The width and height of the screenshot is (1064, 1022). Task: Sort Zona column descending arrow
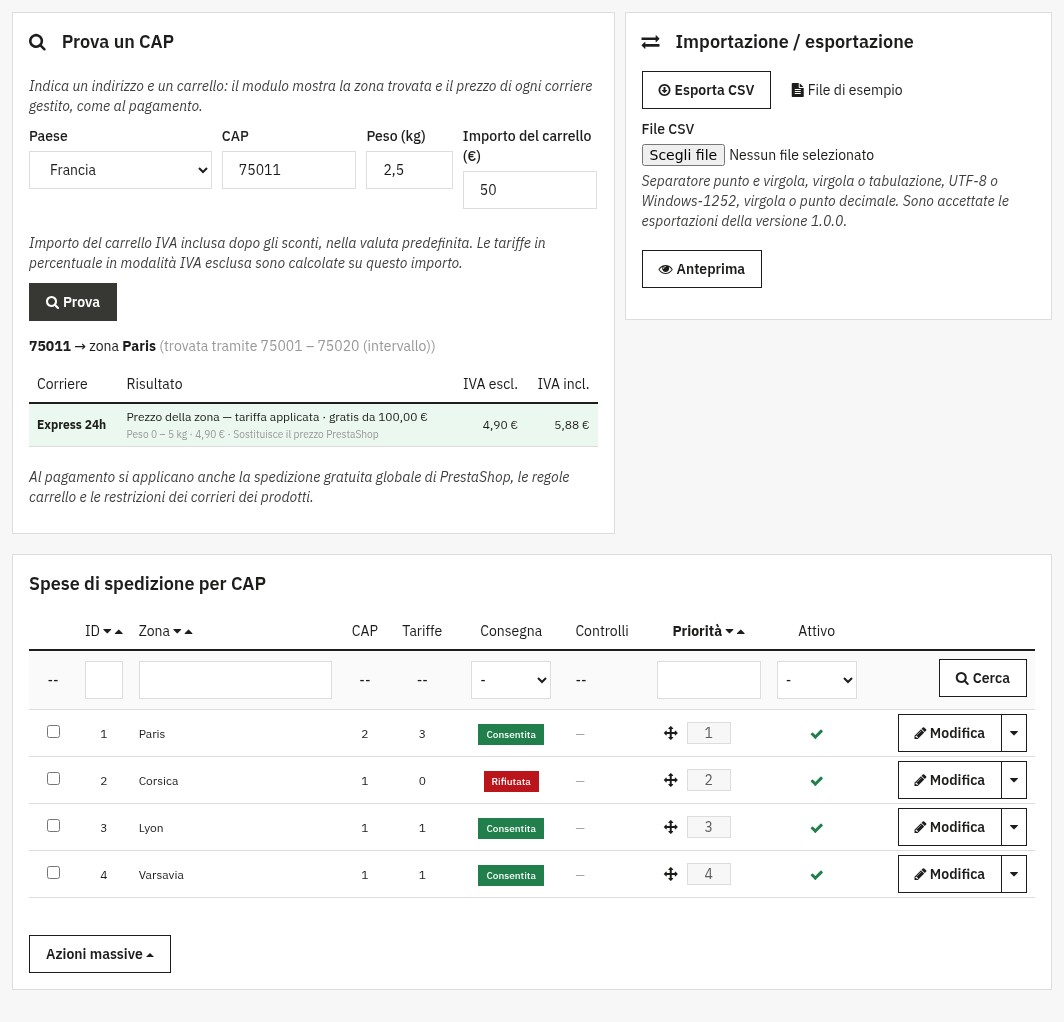pyautogui.click(x=177, y=632)
